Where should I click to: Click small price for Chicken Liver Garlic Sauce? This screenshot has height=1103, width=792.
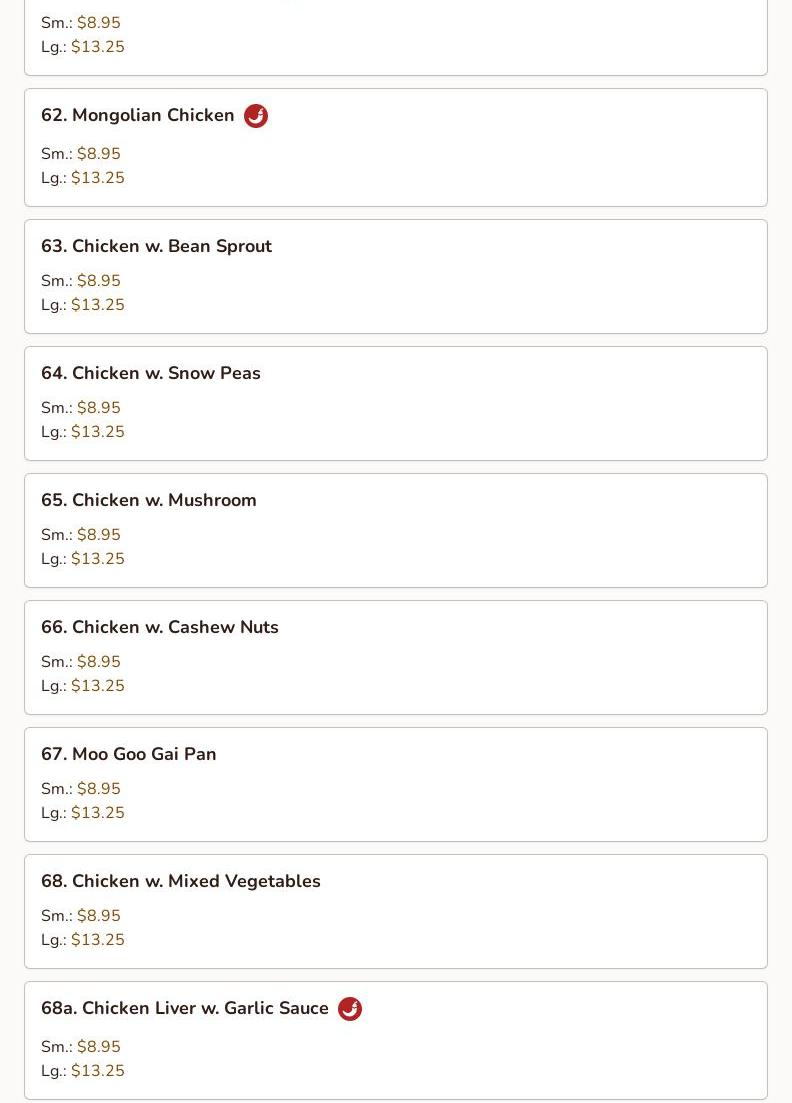tap(98, 1047)
